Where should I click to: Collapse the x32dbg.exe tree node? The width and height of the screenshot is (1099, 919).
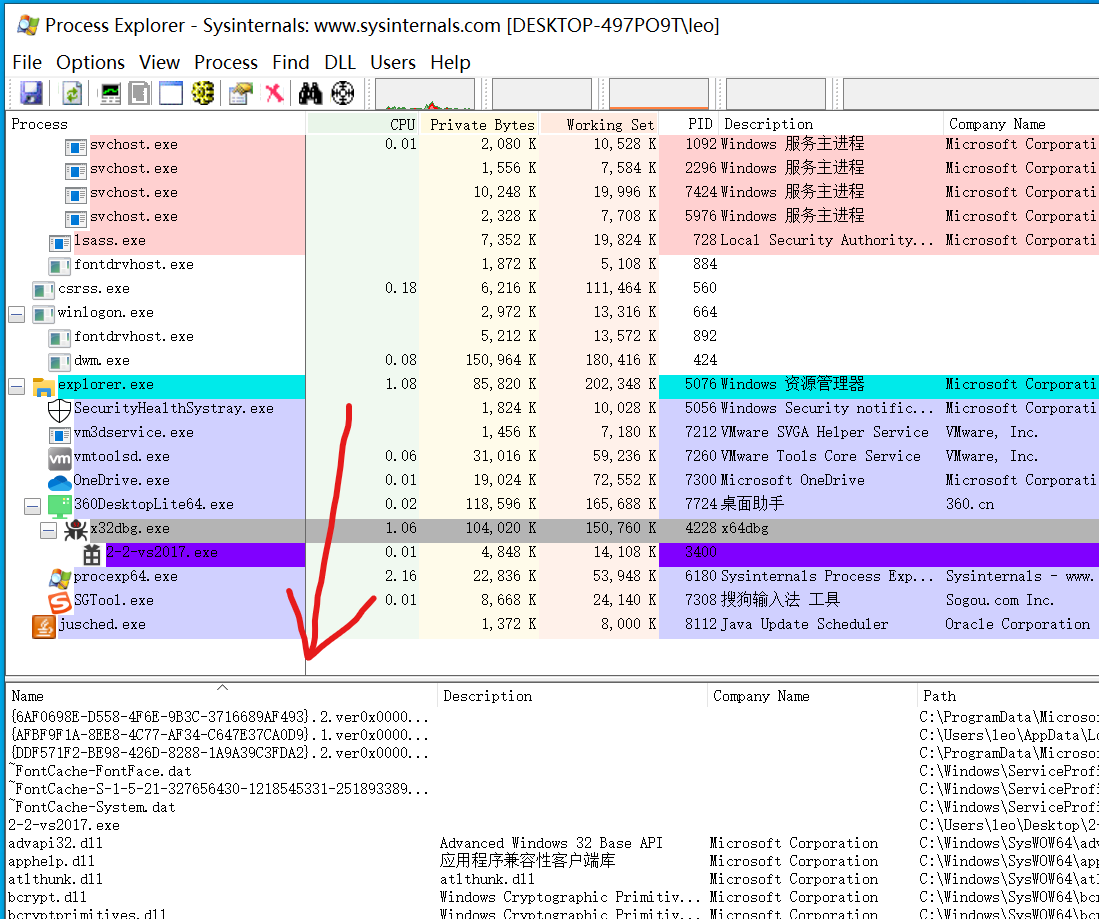click(x=48, y=528)
